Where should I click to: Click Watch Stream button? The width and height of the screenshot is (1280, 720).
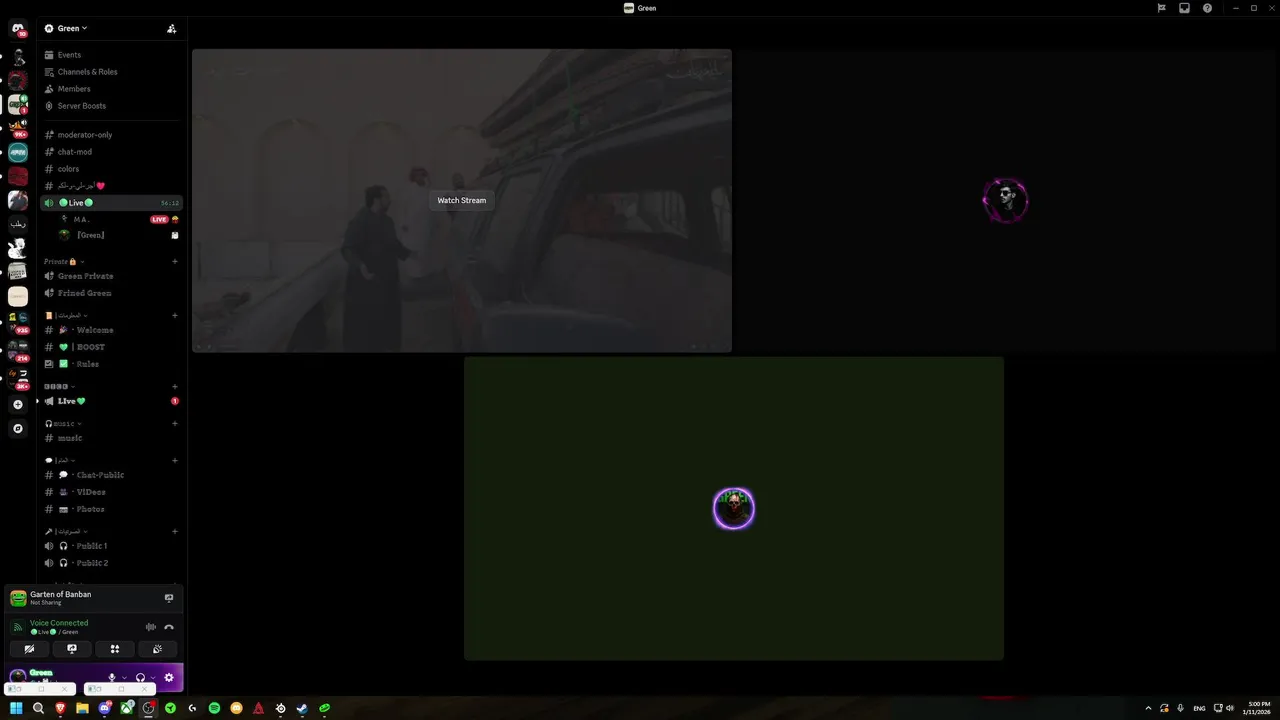pos(462,200)
